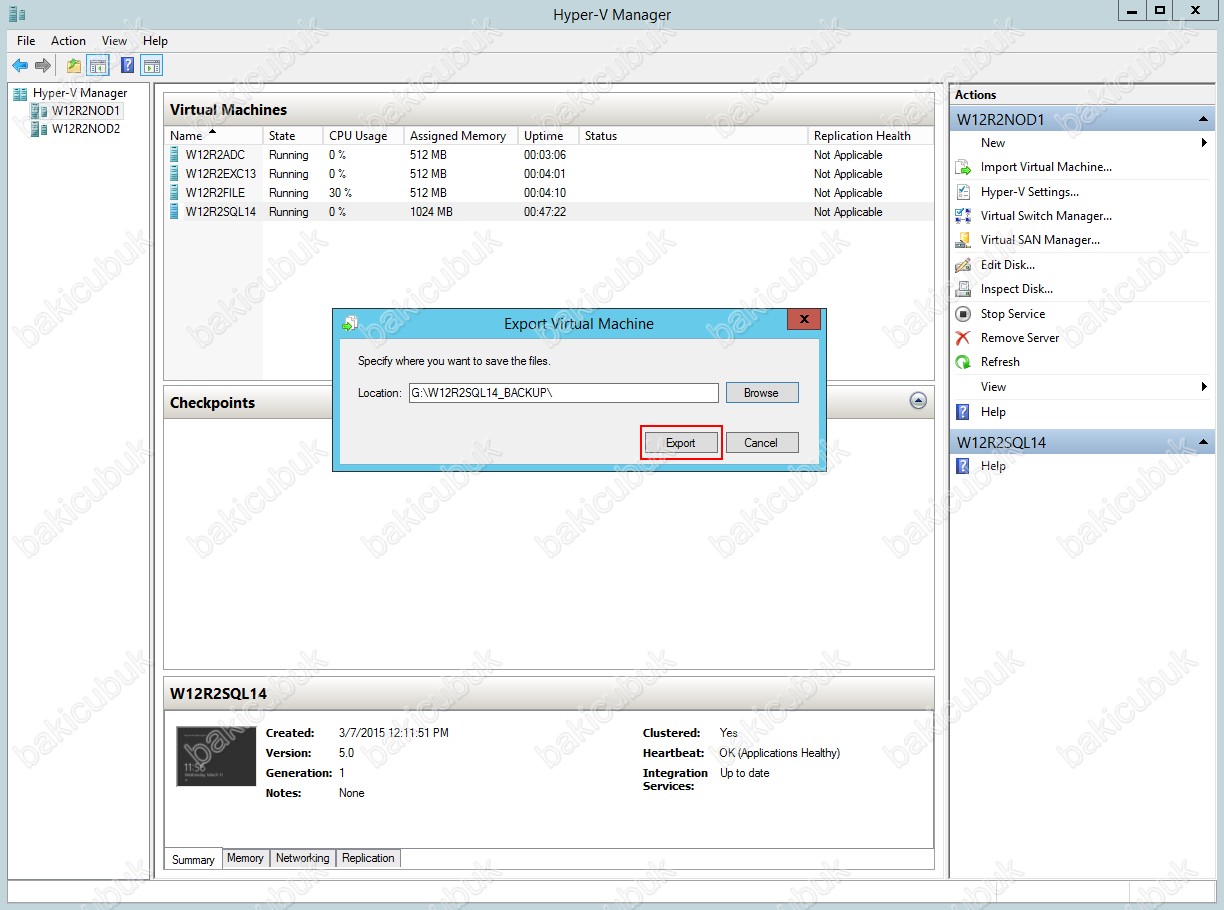This screenshot has width=1224, height=910.
Task: Click the '30 %' CPU usage cell
Action: coord(340,193)
